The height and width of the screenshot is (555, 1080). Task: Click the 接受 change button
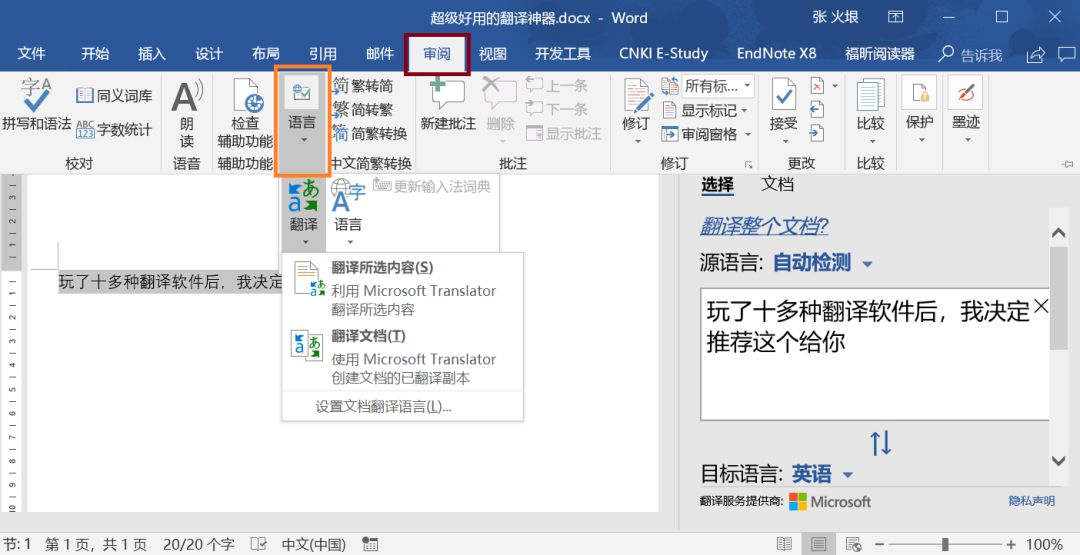784,112
